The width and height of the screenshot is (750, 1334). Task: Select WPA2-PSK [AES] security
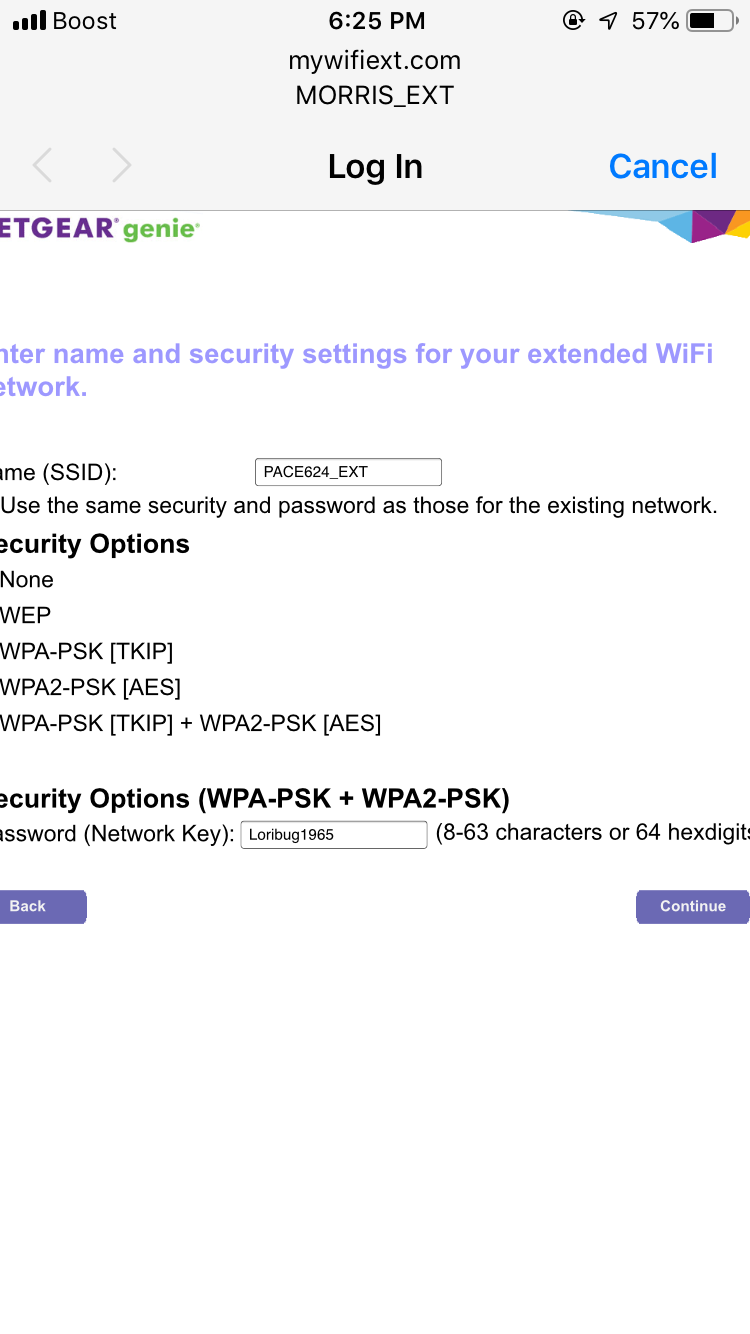(90, 687)
